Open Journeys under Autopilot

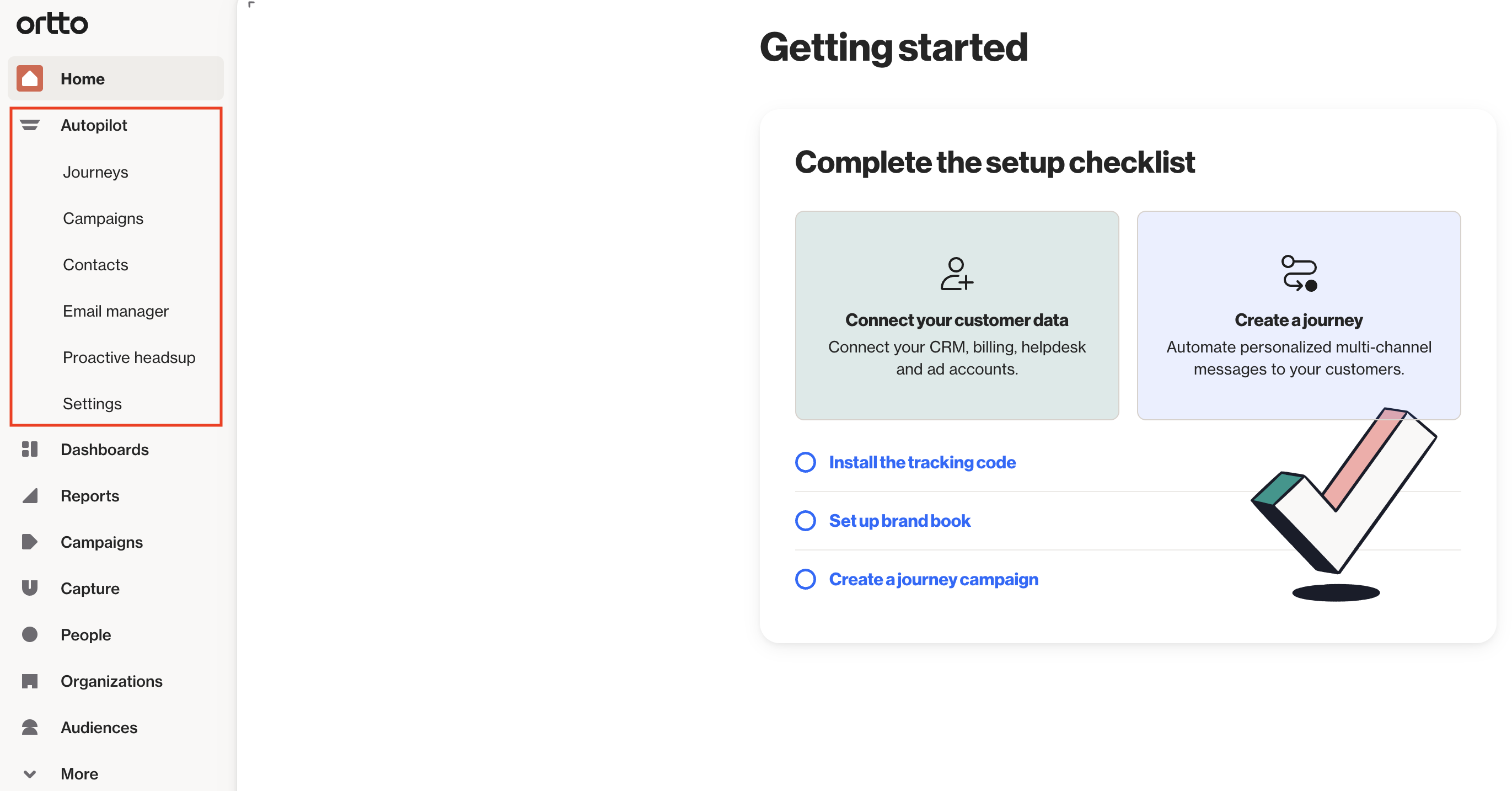tap(95, 172)
